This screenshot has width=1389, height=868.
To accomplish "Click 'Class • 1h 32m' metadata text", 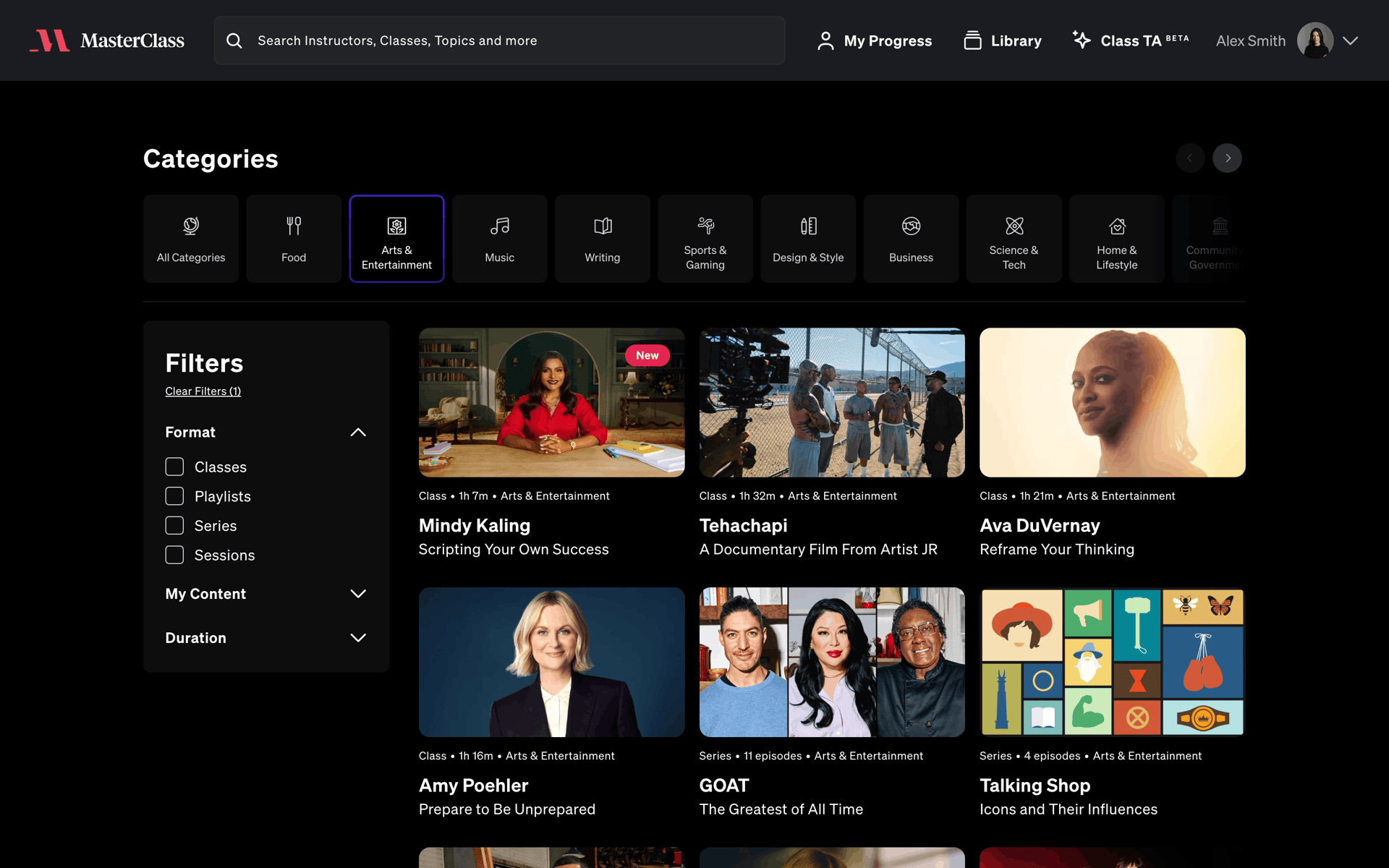I will (737, 496).
